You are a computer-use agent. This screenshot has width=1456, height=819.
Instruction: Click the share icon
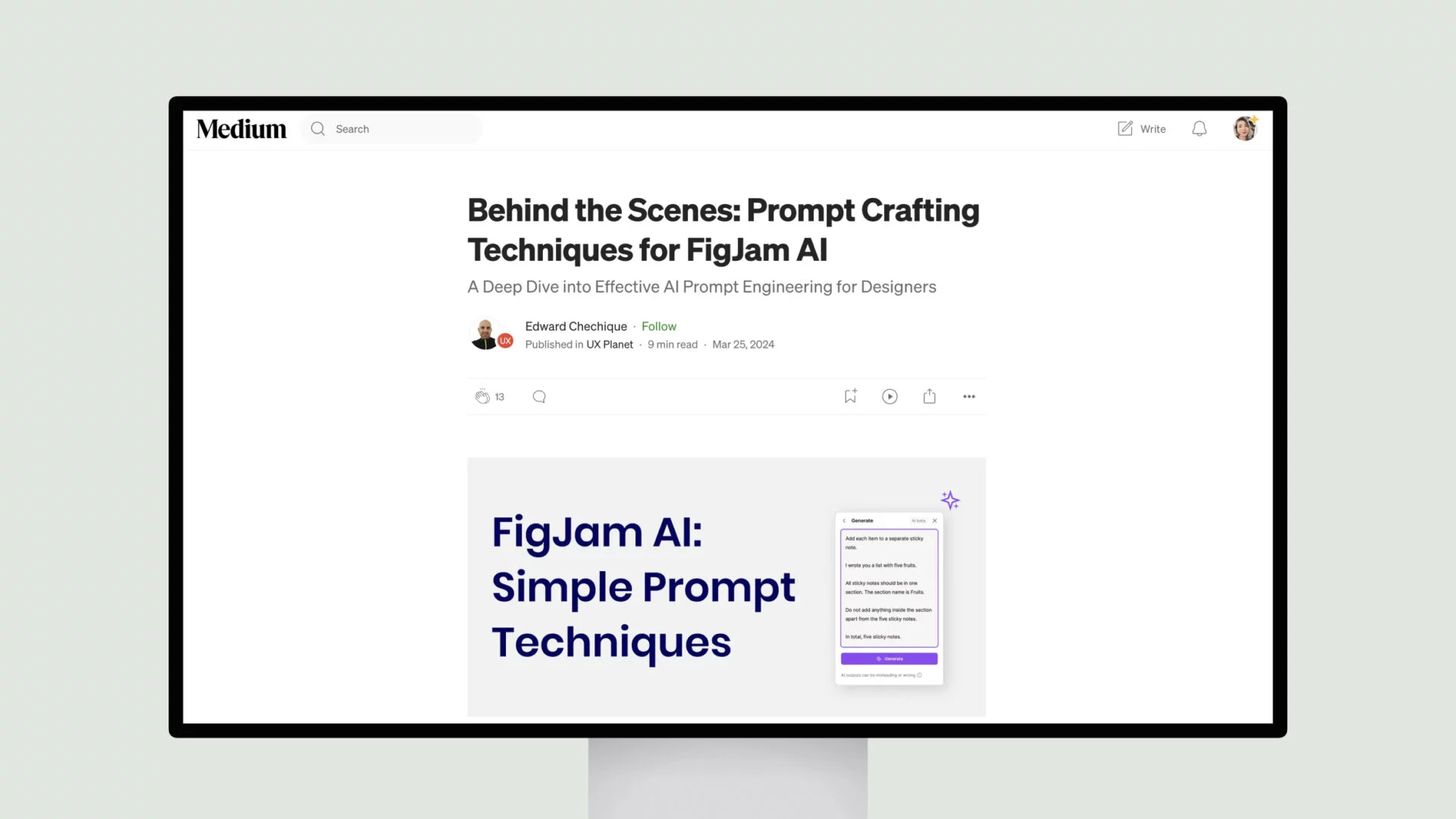click(929, 396)
